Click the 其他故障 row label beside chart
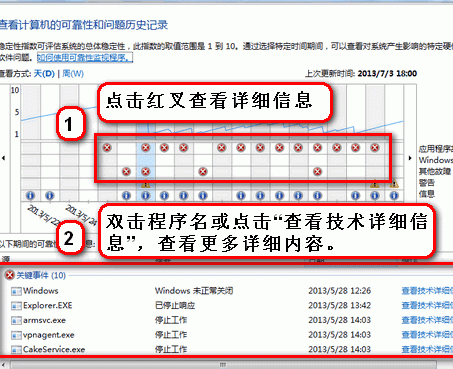Viewport: 453px width, 369px height. pyautogui.click(x=435, y=171)
